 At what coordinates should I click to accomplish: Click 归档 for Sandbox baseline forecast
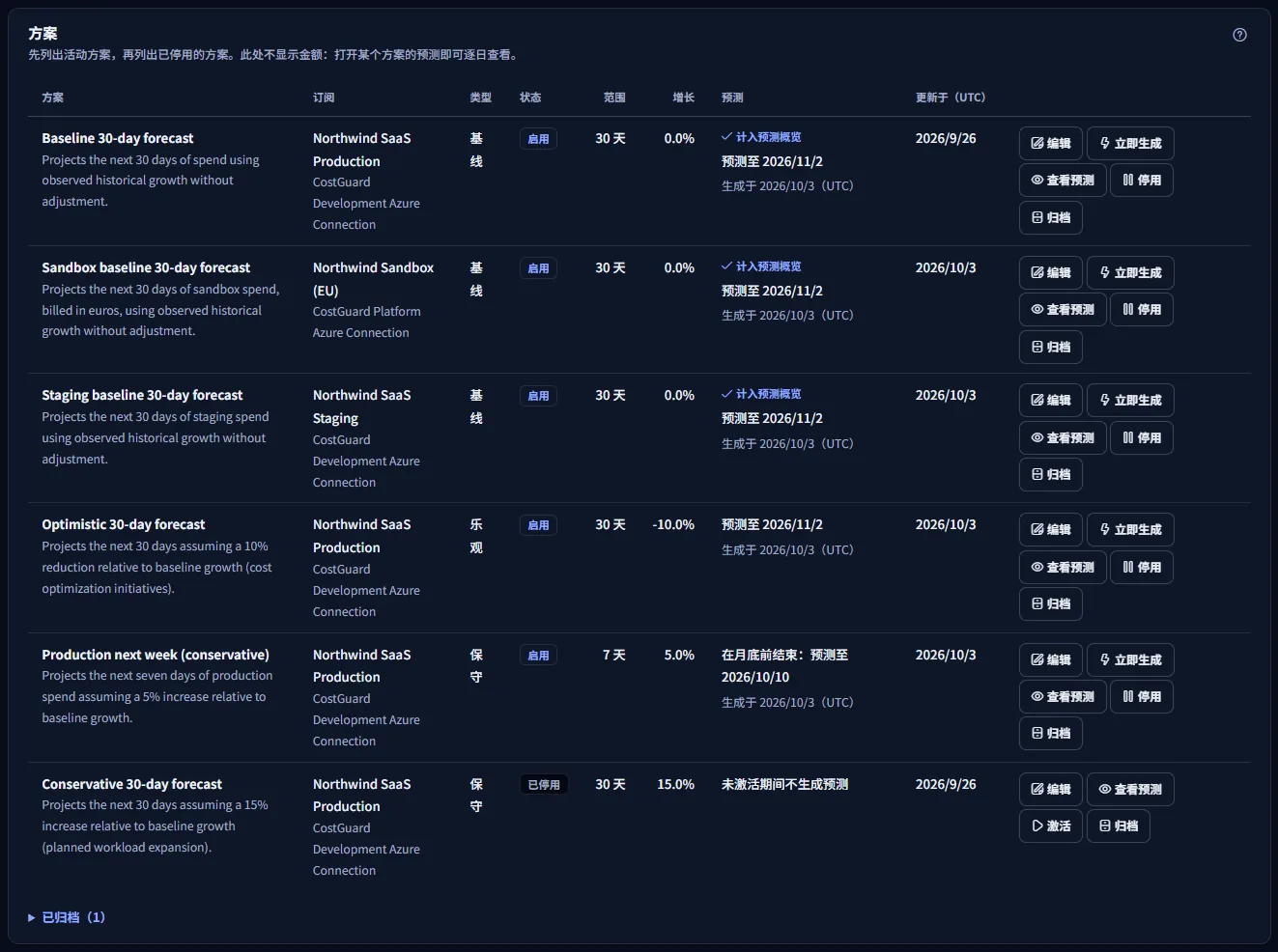tap(1051, 347)
